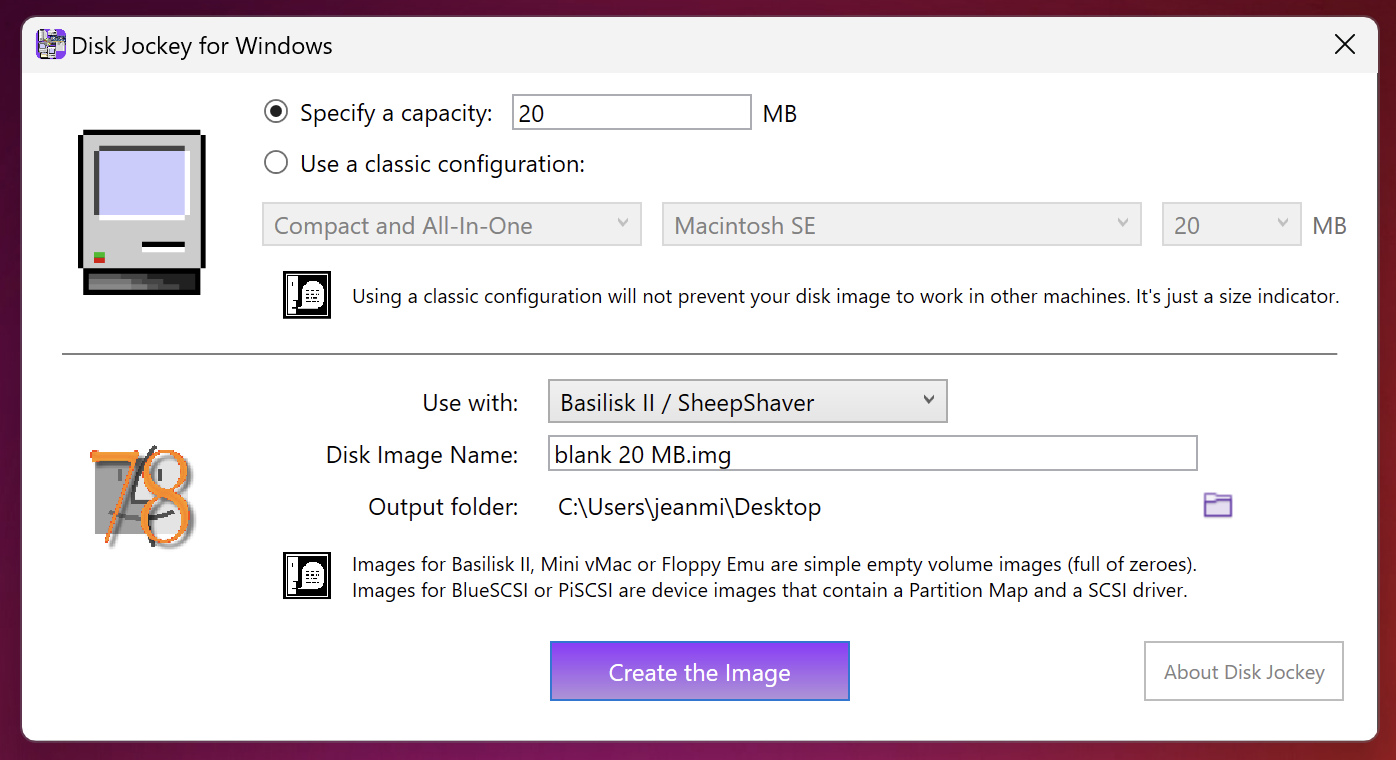This screenshot has width=1396, height=760.
Task: Click the Disk Image Name text field
Action: tap(872, 453)
